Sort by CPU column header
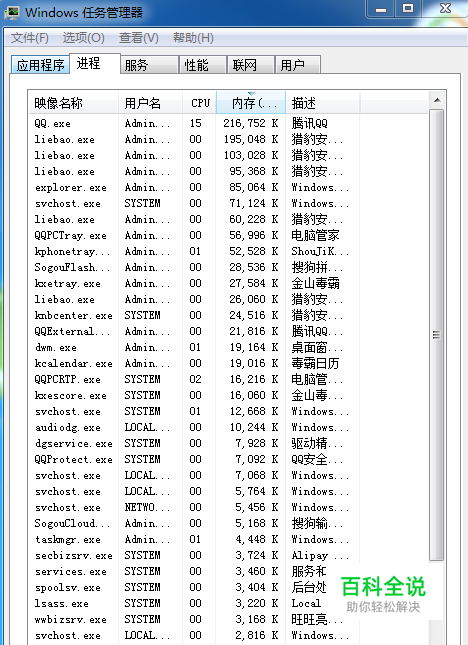The height and width of the screenshot is (645, 468). click(199, 102)
